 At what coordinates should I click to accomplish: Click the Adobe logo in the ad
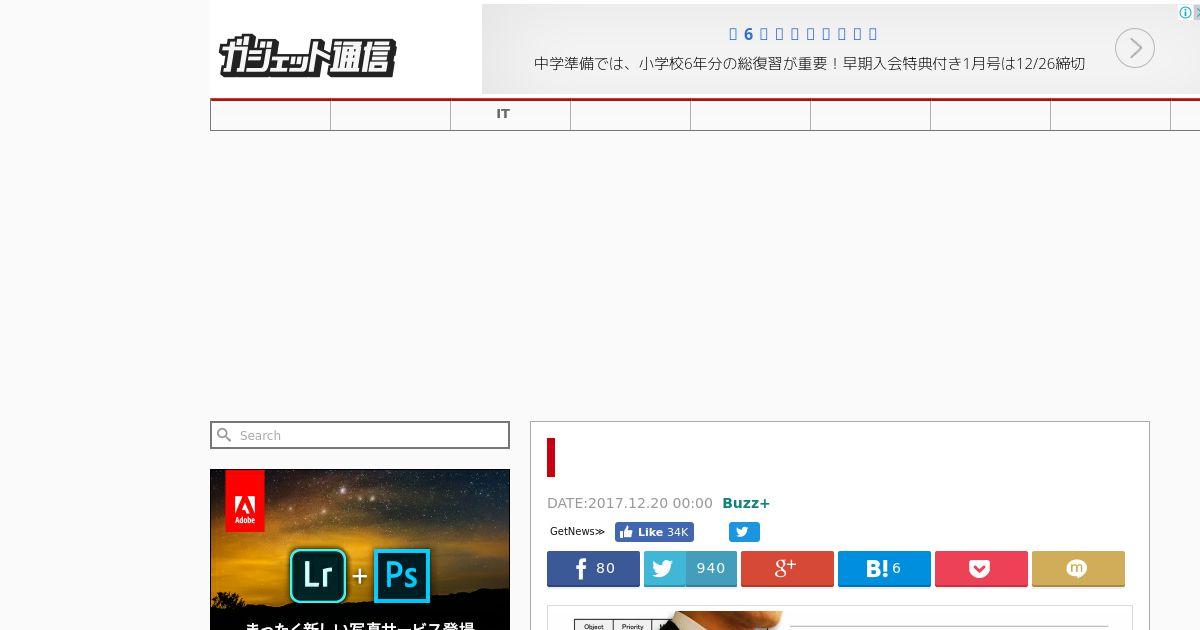click(x=245, y=500)
